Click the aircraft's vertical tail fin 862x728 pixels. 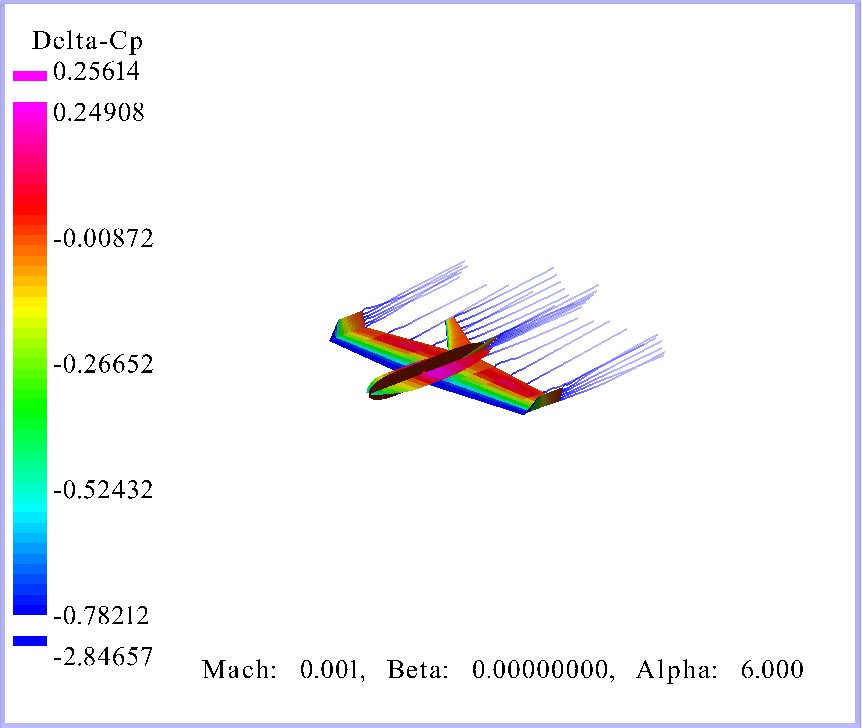(x=455, y=334)
